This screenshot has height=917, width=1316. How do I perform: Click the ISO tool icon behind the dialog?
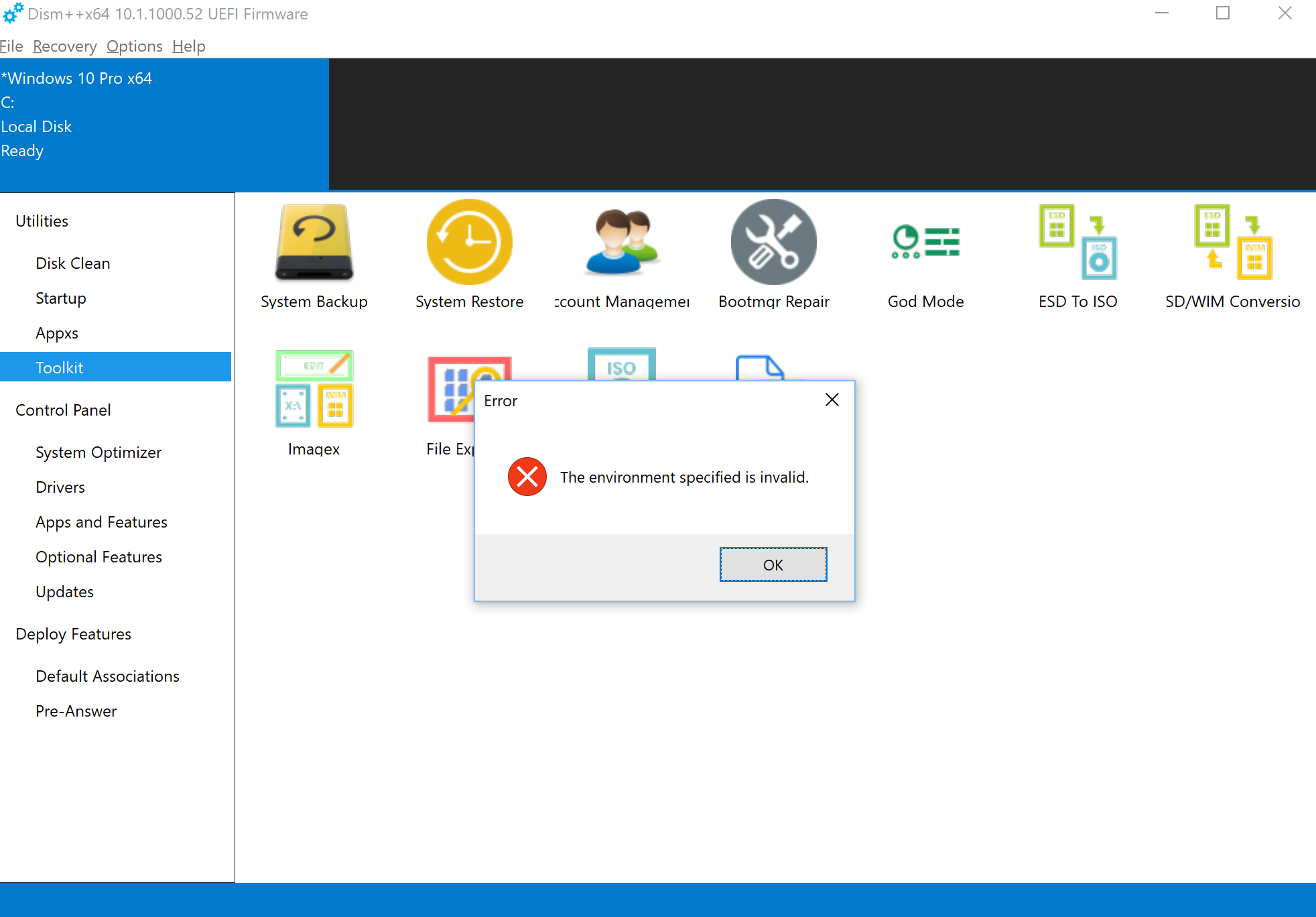(621, 364)
